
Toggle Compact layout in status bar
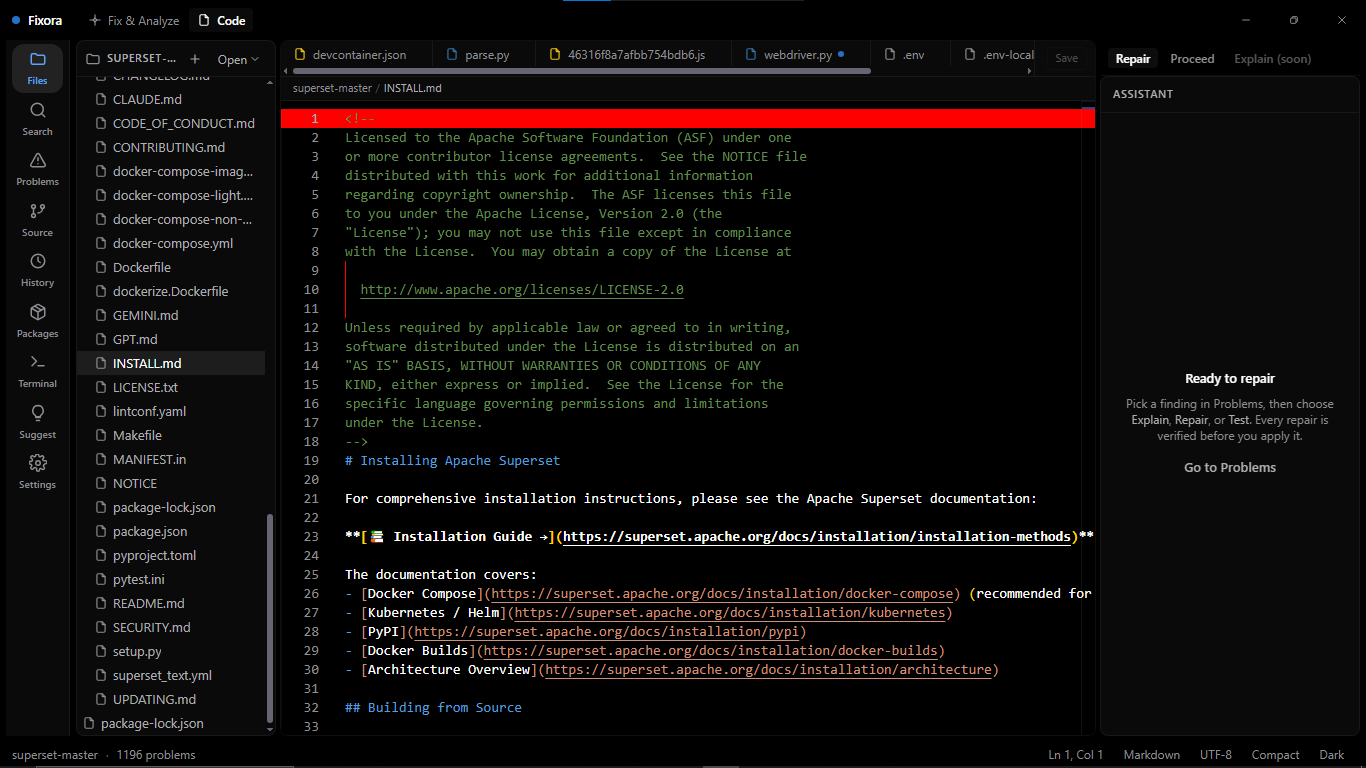(1276, 755)
